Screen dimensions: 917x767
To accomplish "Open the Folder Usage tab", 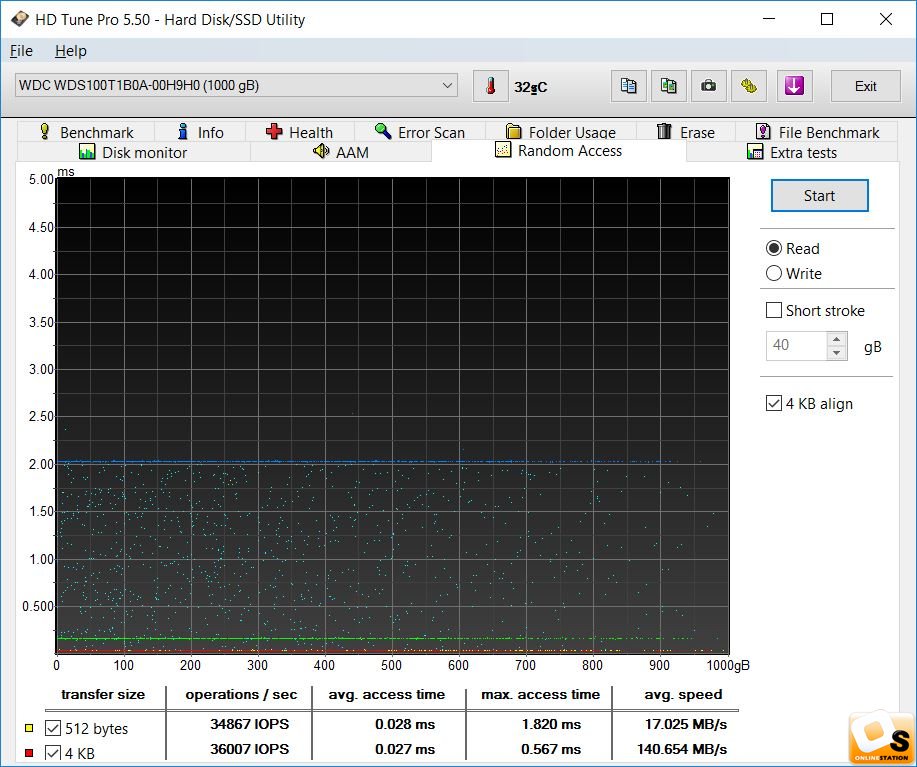I will point(561,132).
